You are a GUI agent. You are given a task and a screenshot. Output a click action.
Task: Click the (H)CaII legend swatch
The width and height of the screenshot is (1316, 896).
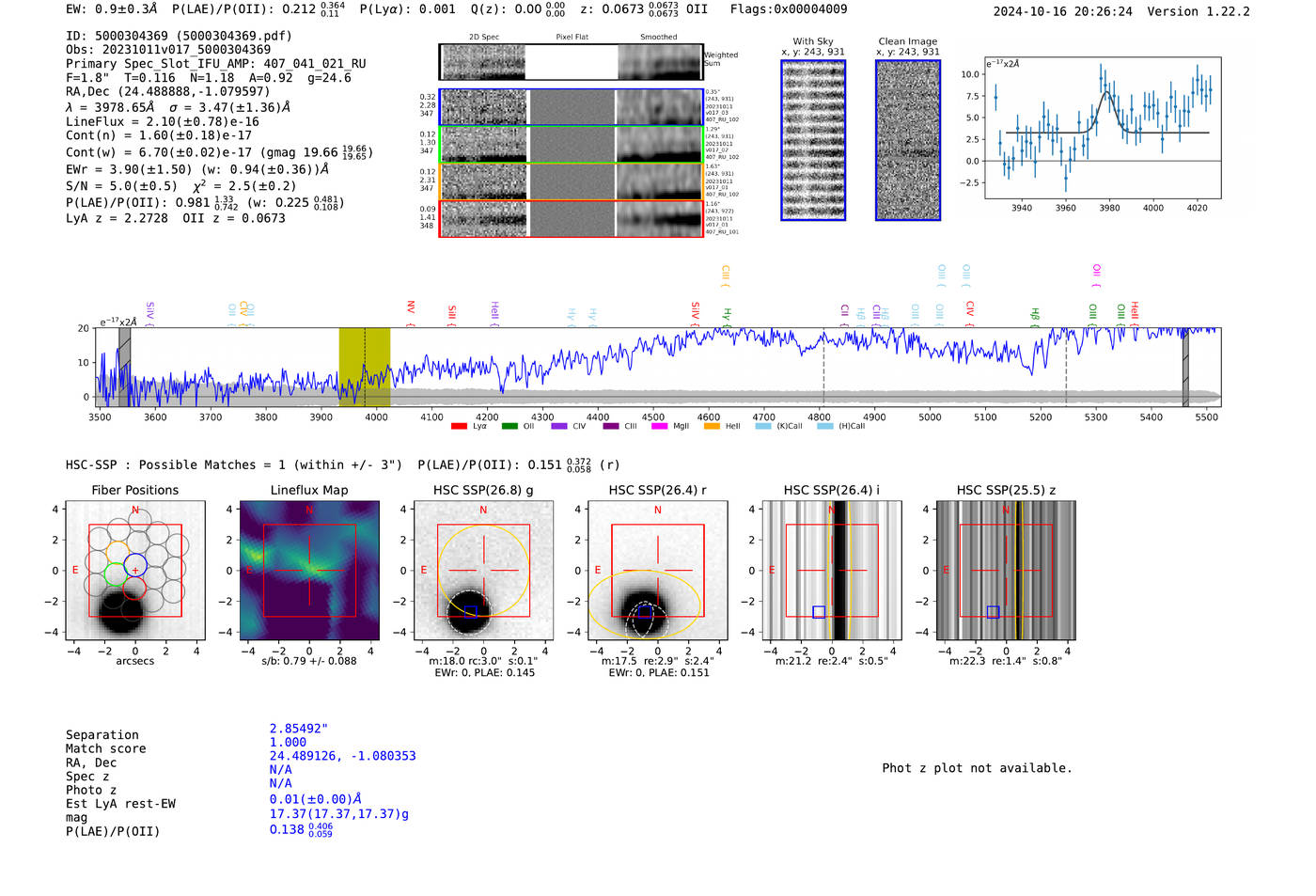point(824,426)
